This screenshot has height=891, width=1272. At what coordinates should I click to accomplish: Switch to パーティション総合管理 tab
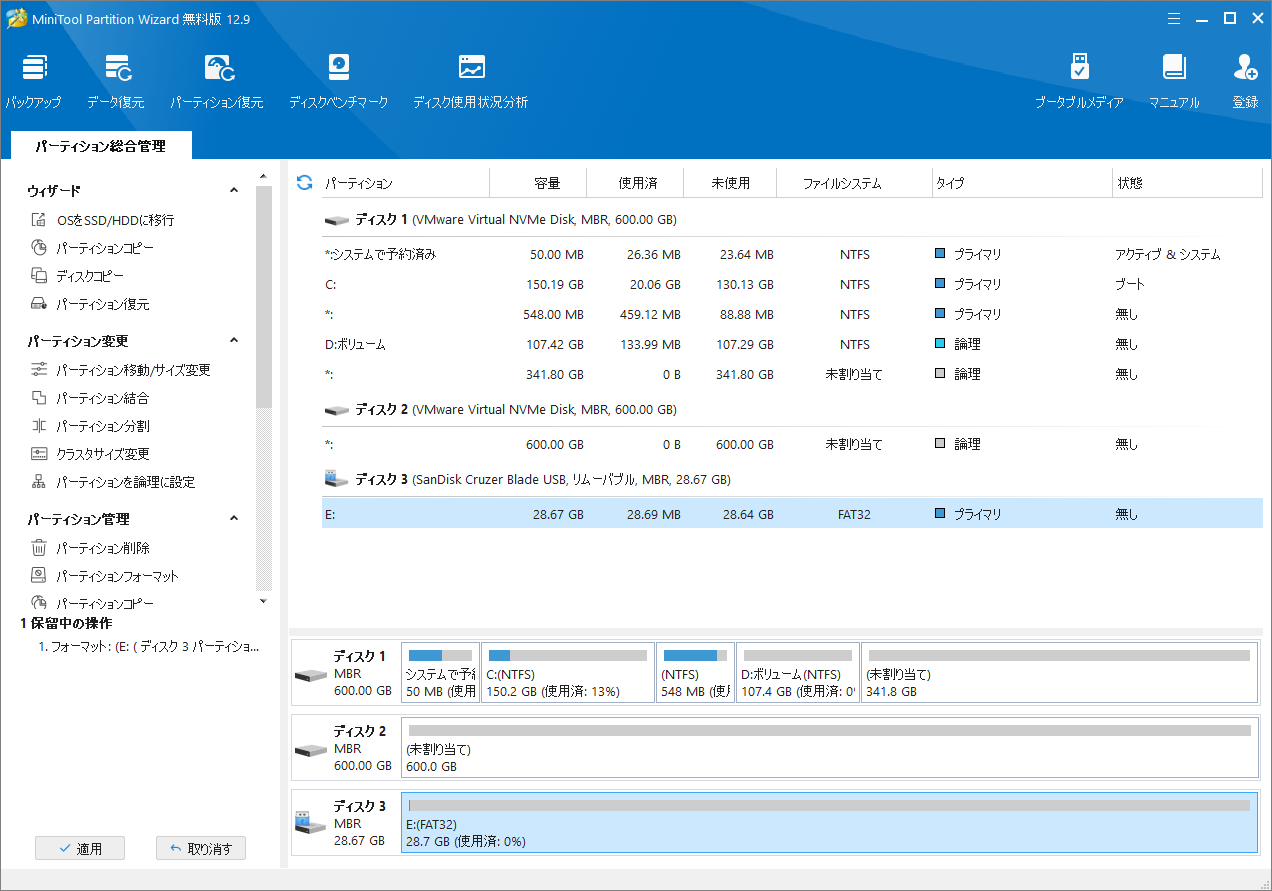pyautogui.click(x=100, y=146)
